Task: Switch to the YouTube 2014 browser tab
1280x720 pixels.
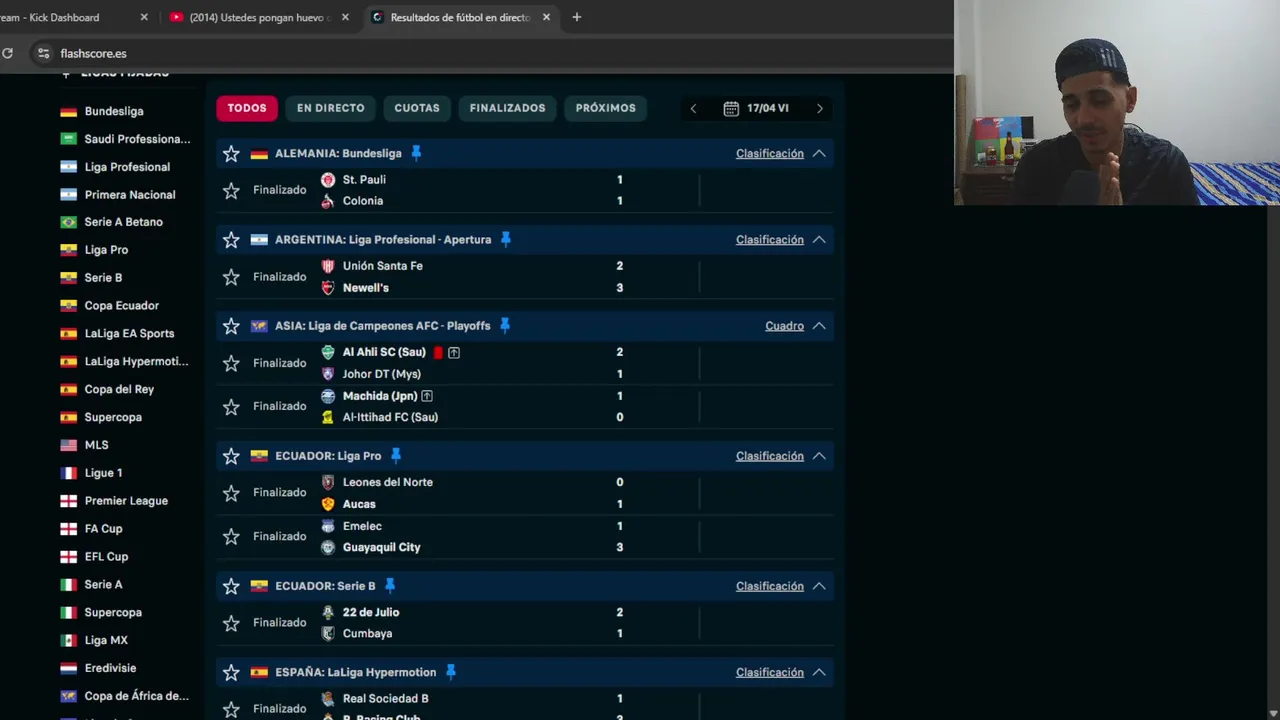Action: [260, 17]
